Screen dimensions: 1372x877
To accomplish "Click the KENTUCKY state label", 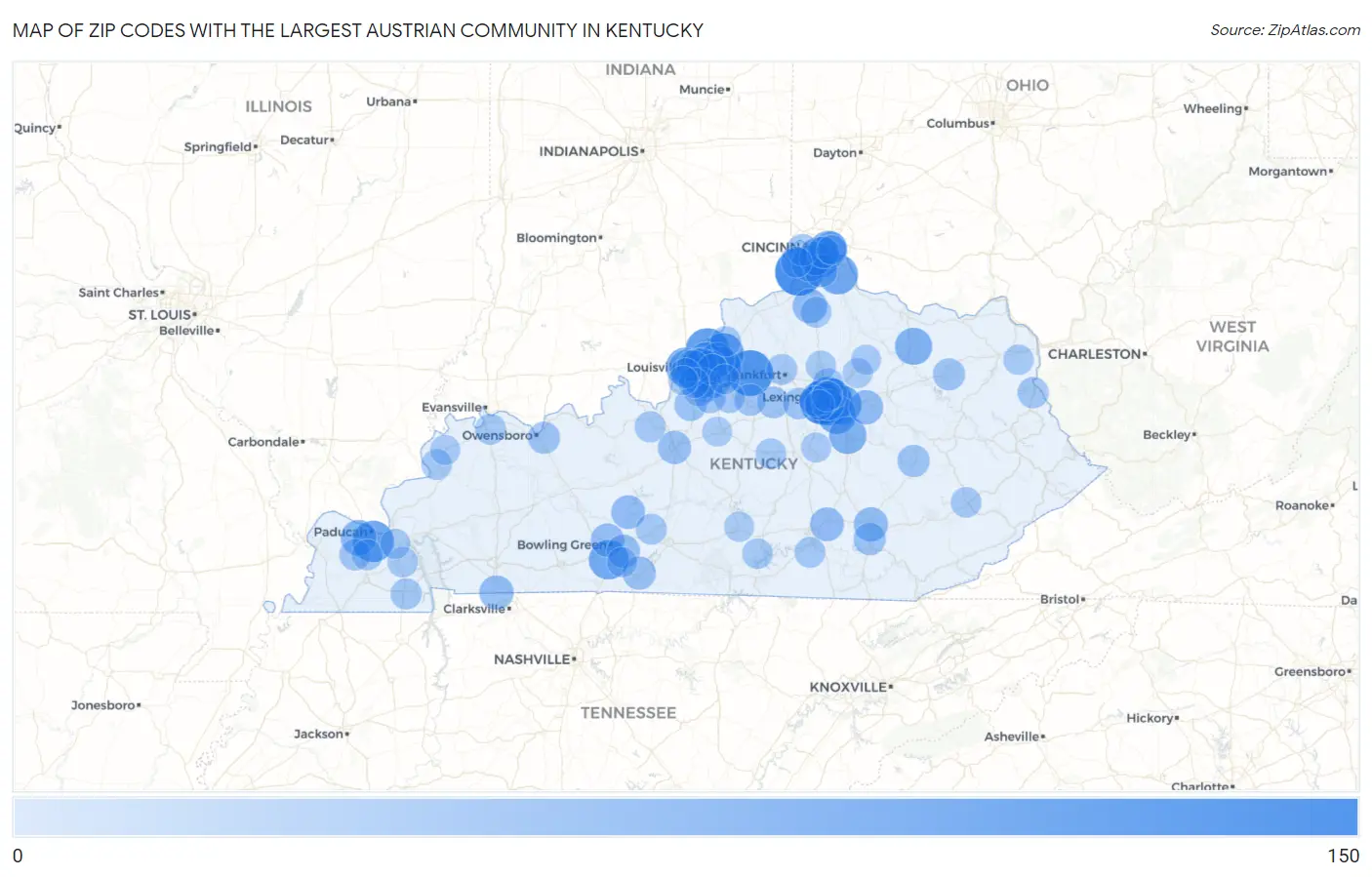I will click(753, 463).
